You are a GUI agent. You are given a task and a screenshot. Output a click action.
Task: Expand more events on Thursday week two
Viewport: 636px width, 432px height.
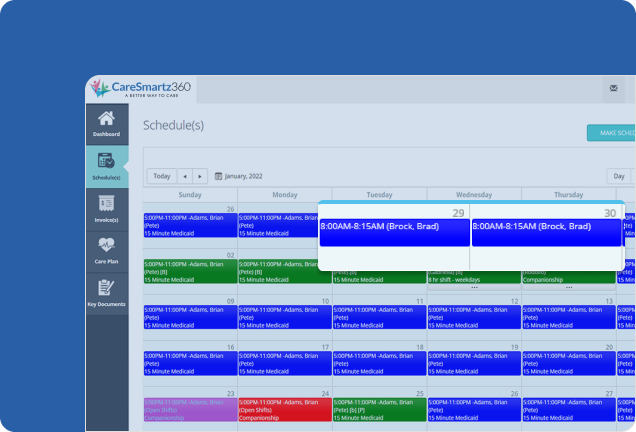pos(569,287)
